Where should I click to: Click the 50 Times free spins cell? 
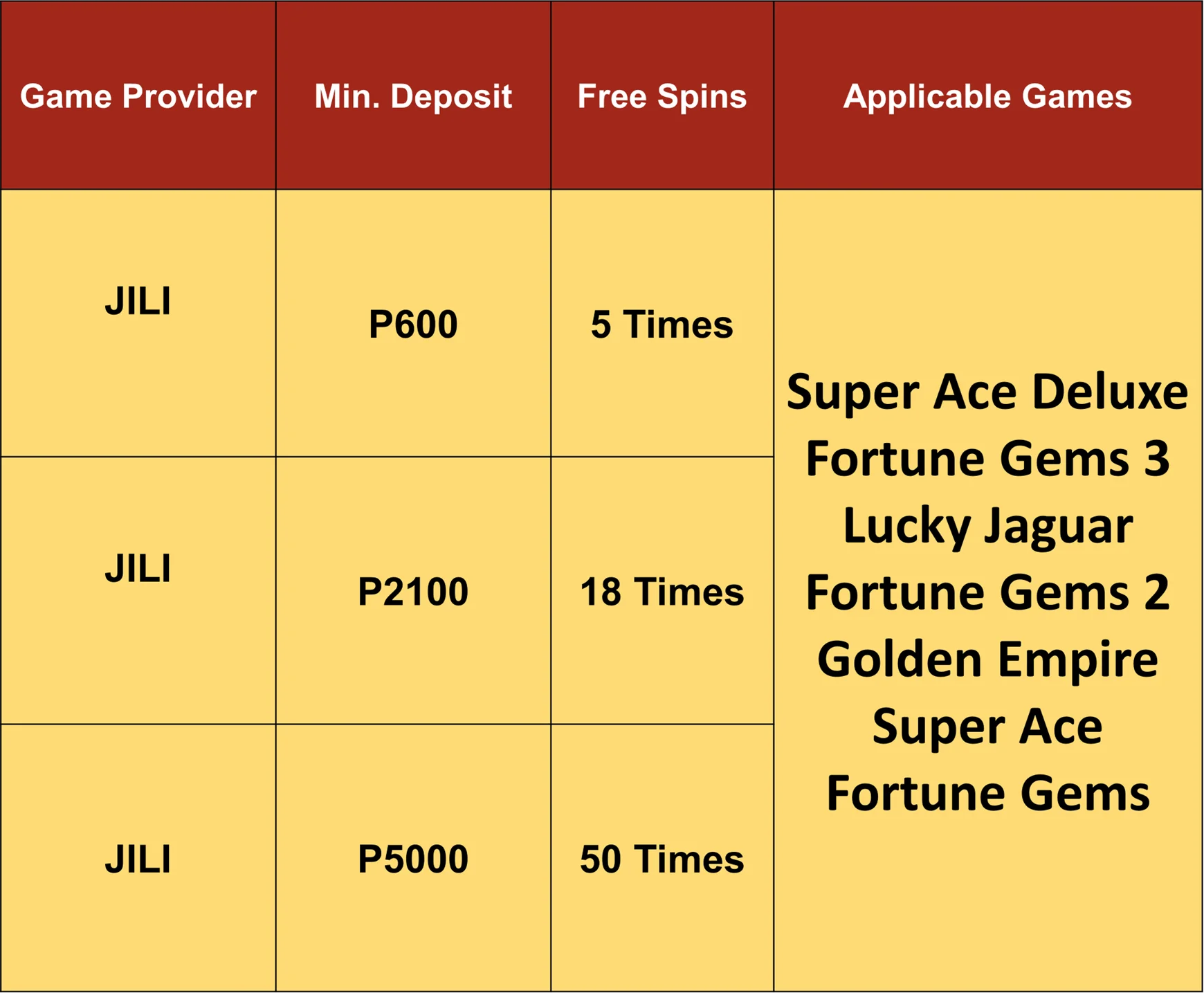point(662,859)
